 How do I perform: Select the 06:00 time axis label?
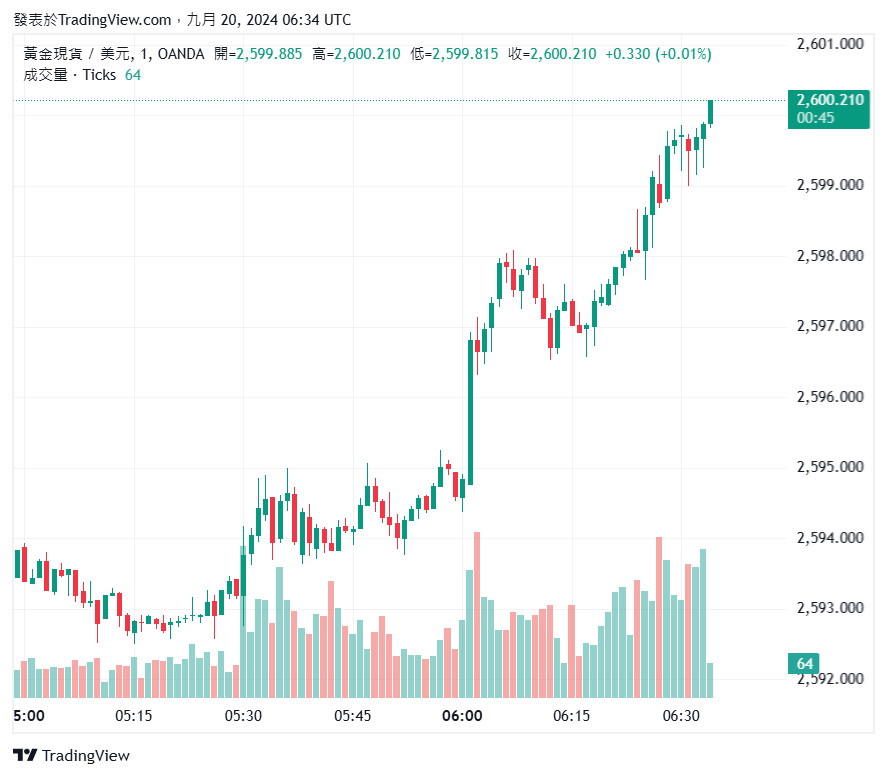tap(462, 716)
